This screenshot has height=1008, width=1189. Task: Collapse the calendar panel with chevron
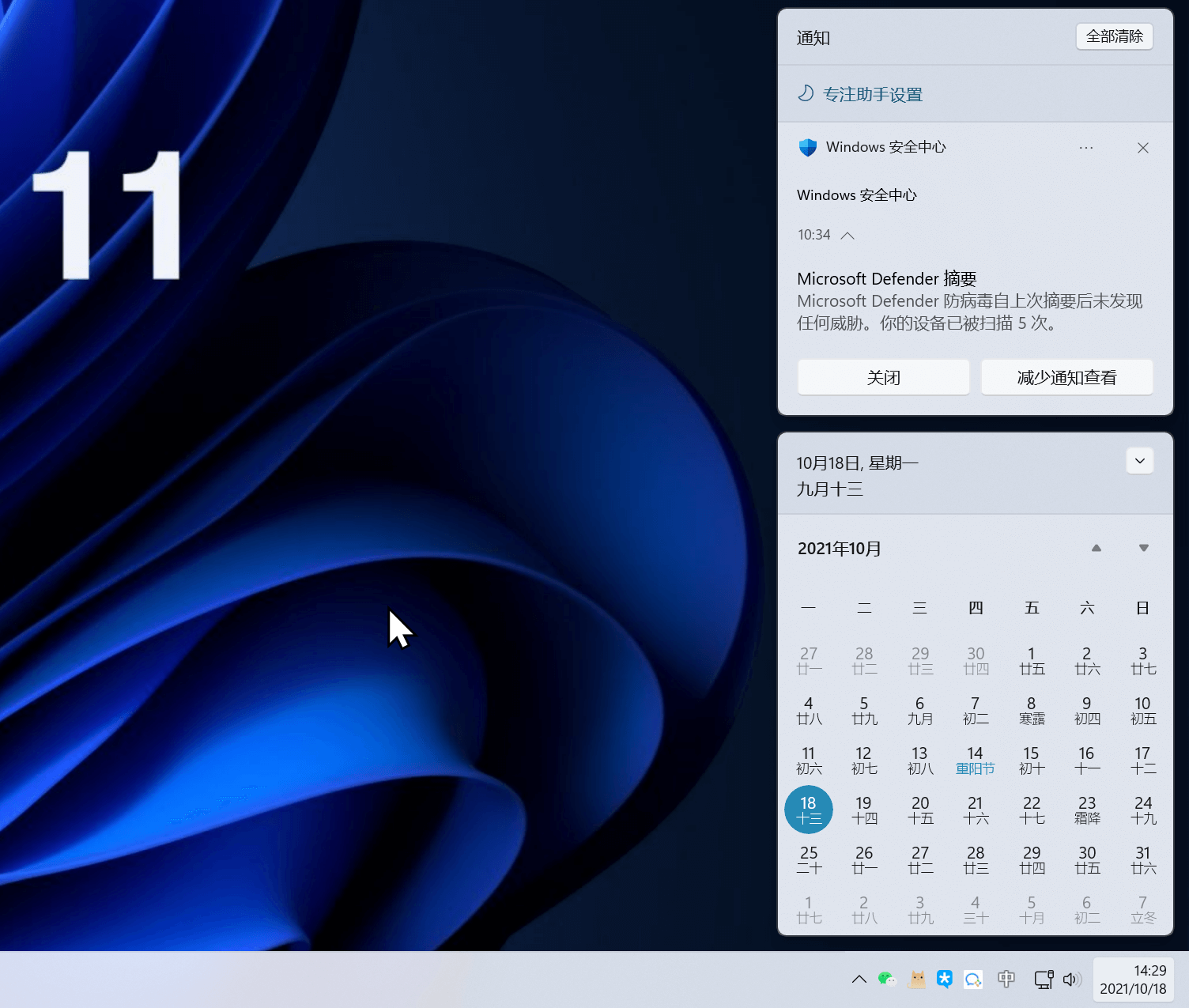[x=1140, y=461]
